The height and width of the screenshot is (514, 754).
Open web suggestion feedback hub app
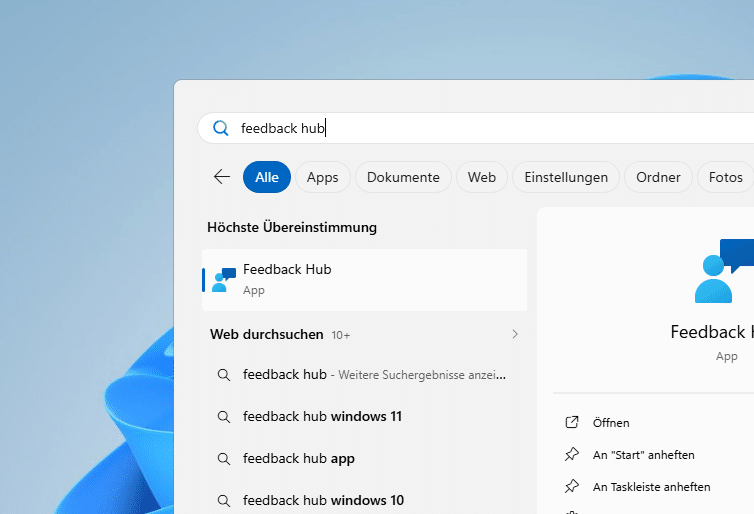point(364,458)
